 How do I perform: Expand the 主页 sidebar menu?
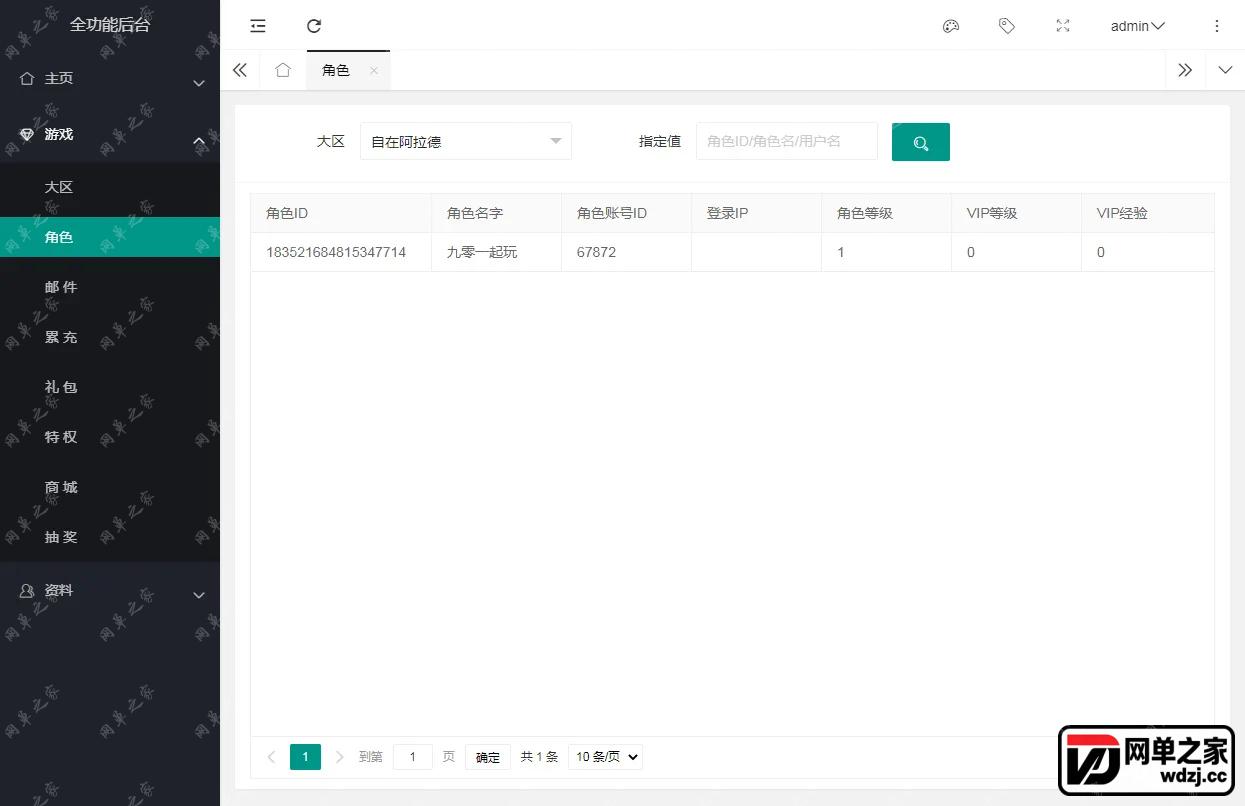[110, 79]
